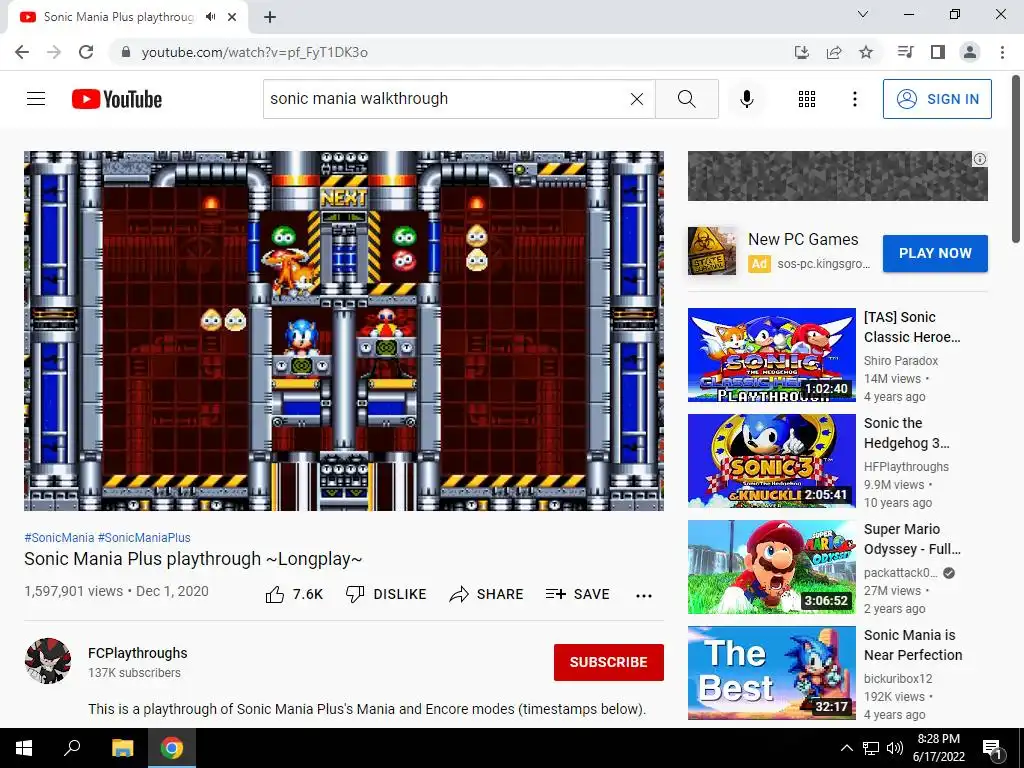Share this page icon in address bar
Viewport: 1024px width, 768px height.
pos(834,52)
